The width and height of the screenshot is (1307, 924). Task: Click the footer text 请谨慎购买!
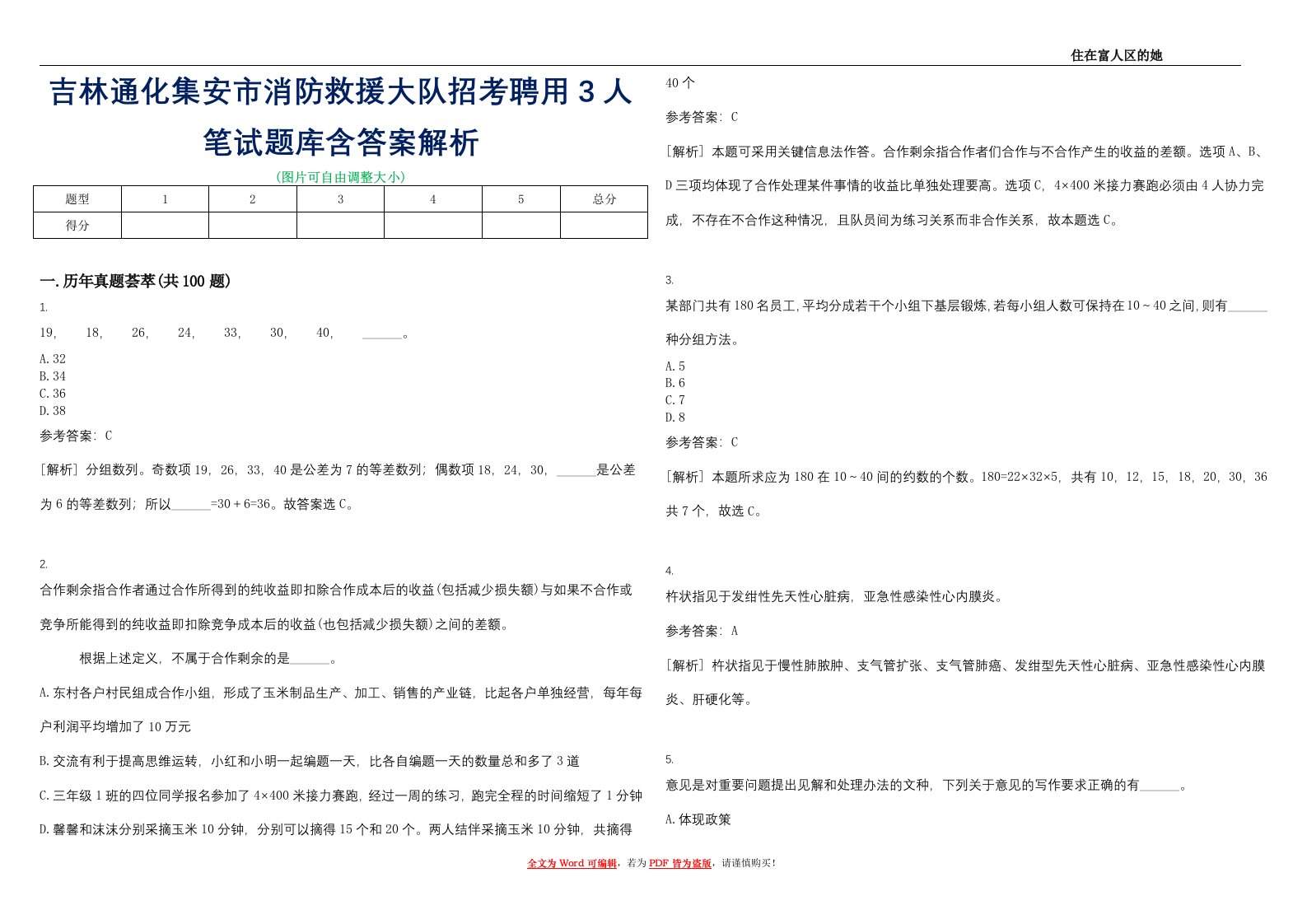tap(749, 863)
